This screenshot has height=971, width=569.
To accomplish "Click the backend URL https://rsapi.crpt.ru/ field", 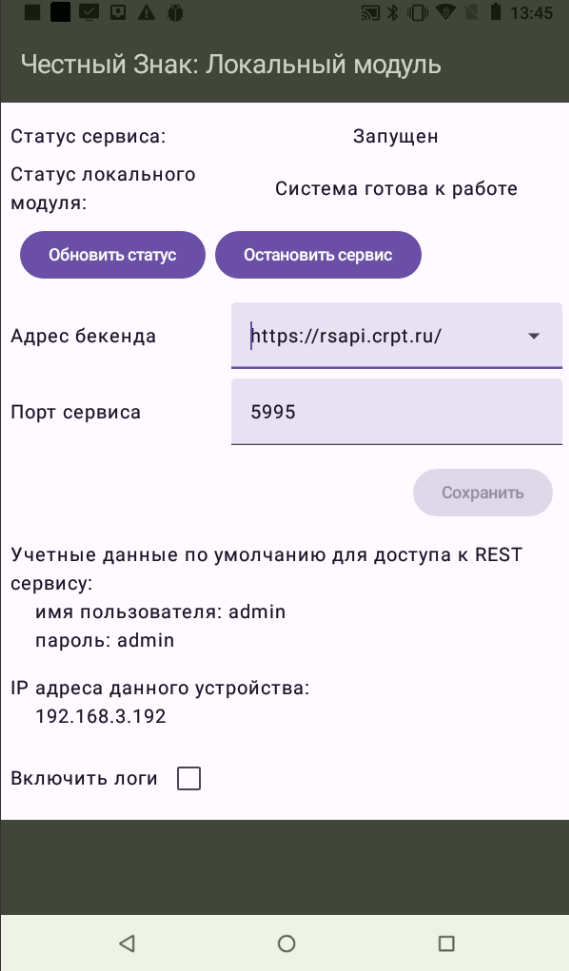I will click(396, 336).
